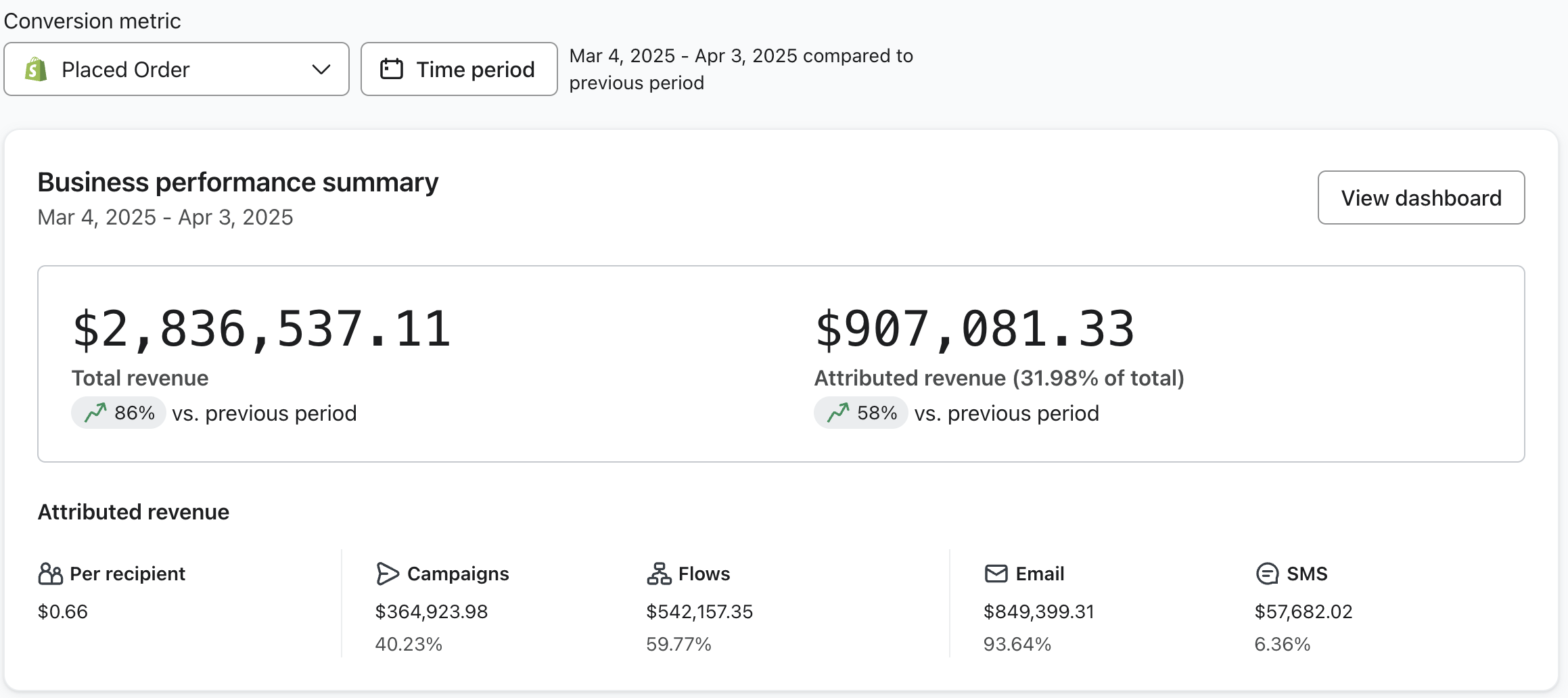Click the Per recipient value $0.66
Image resolution: width=1568 pixels, height=698 pixels.
click(63, 611)
